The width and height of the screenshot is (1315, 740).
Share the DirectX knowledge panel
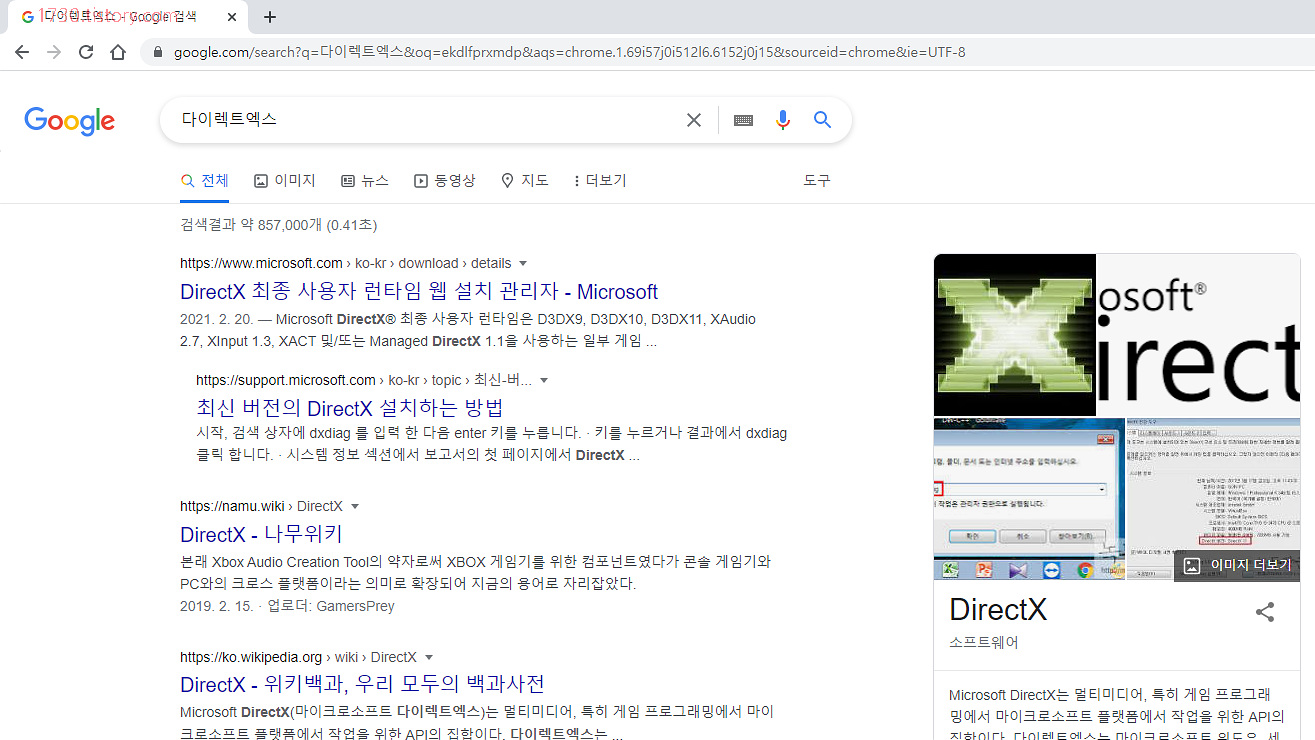[1265, 612]
